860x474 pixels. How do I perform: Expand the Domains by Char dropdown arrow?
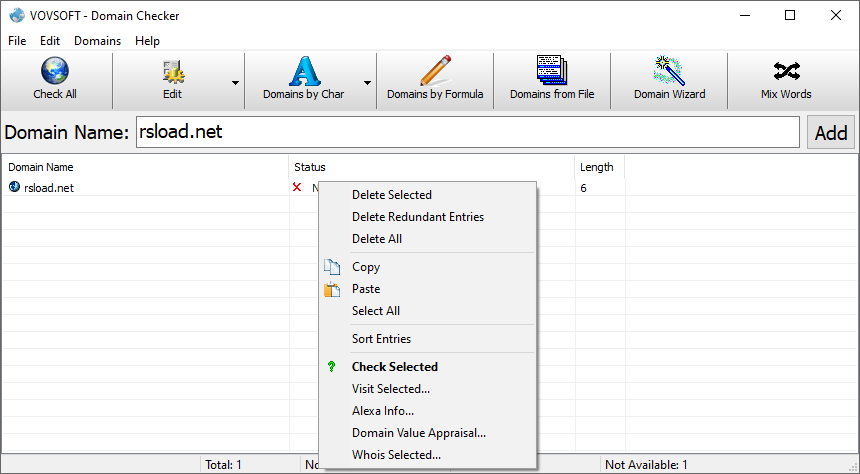click(x=367, y=83)
